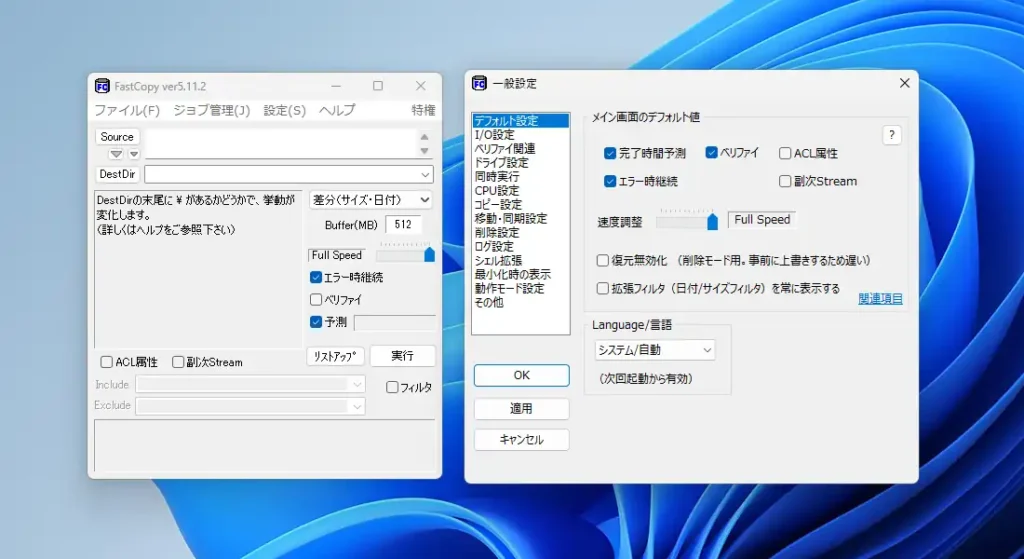Viewport: 1024px width, 559px height.
Task: Select 最小化時の表示 in the settings list
Action: [520, 274]
